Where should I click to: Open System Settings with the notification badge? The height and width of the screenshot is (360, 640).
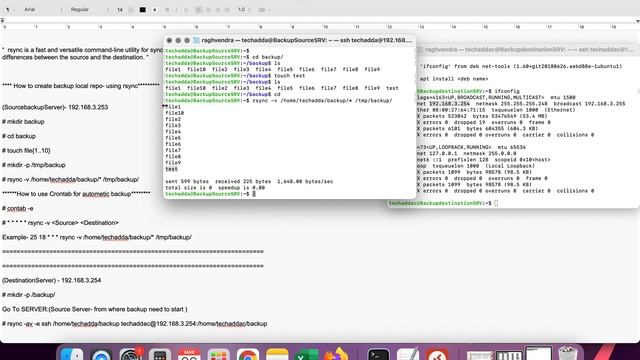click(x=131, y=355)
